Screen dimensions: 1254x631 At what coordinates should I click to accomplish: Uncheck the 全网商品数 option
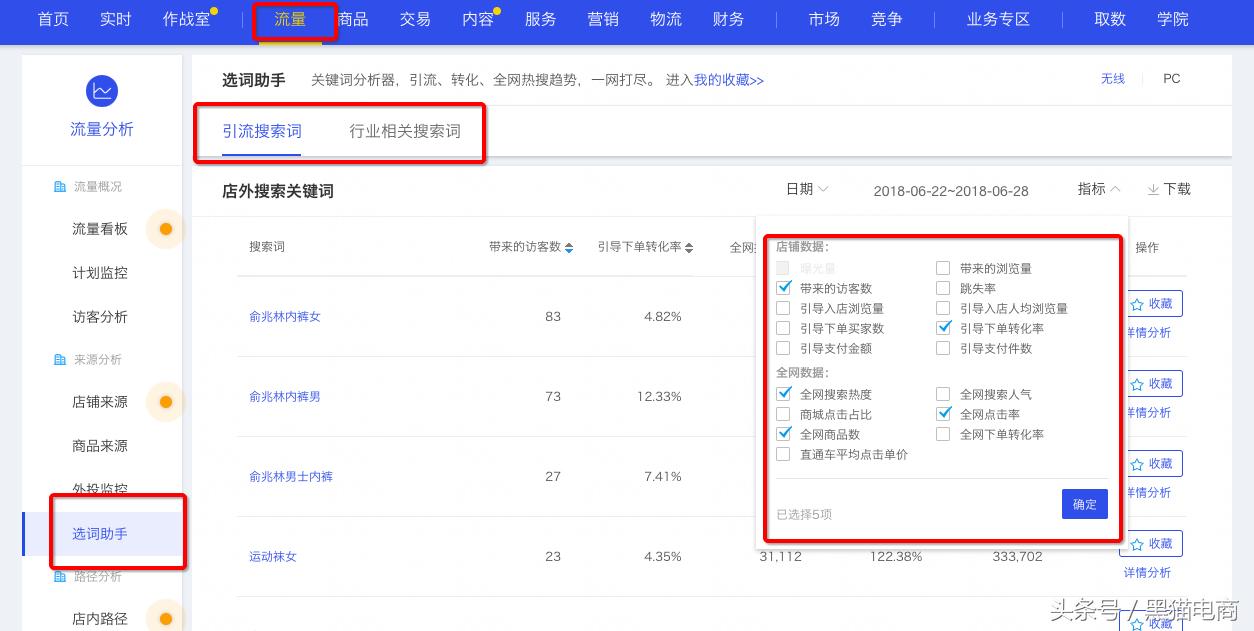tap(783, 433)
